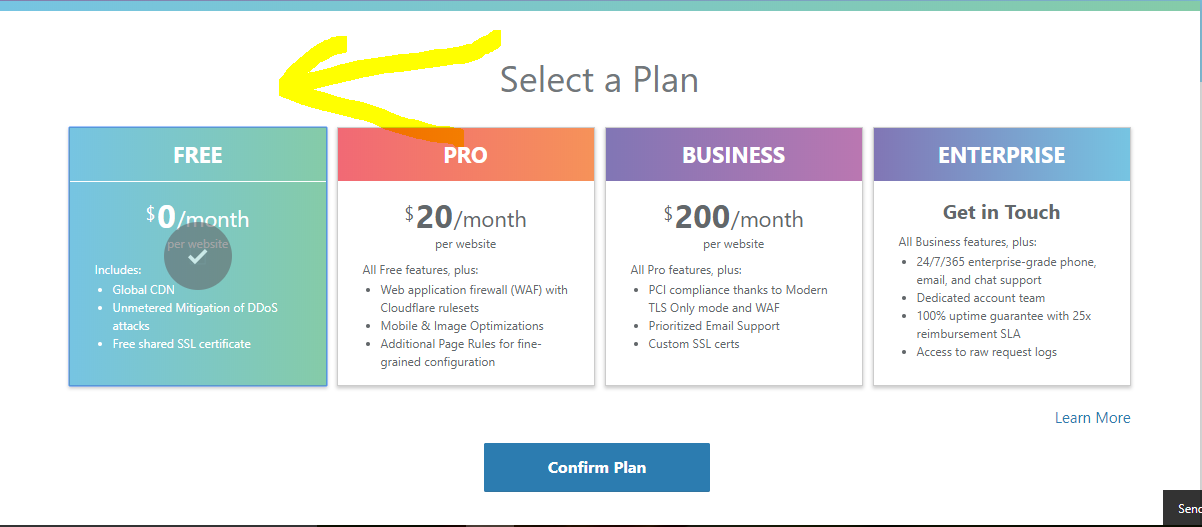Click the $20/month Pro price
This screenshot has width=1202, height=527.
pos(465,218)
